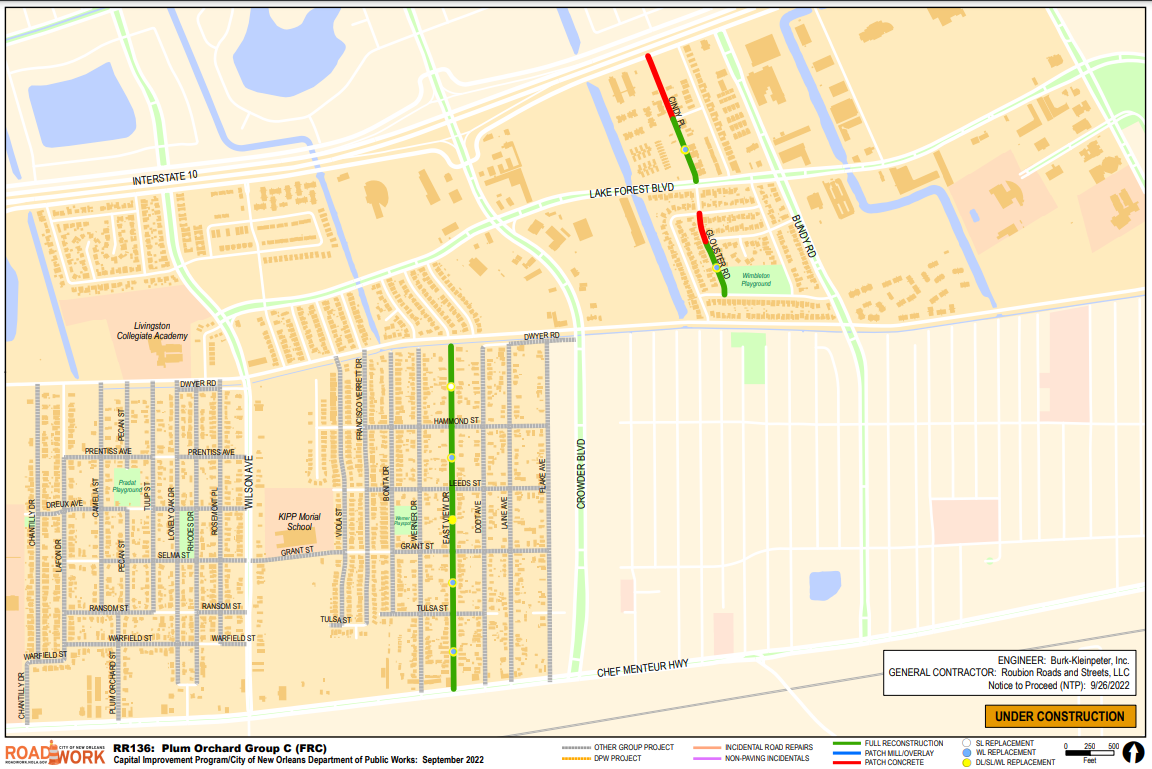Image resolution: width=1152 pixels, height=769 pixels.
Task: Click the dotted orange DPW Project legend line
Action: [x=576, y=759]
